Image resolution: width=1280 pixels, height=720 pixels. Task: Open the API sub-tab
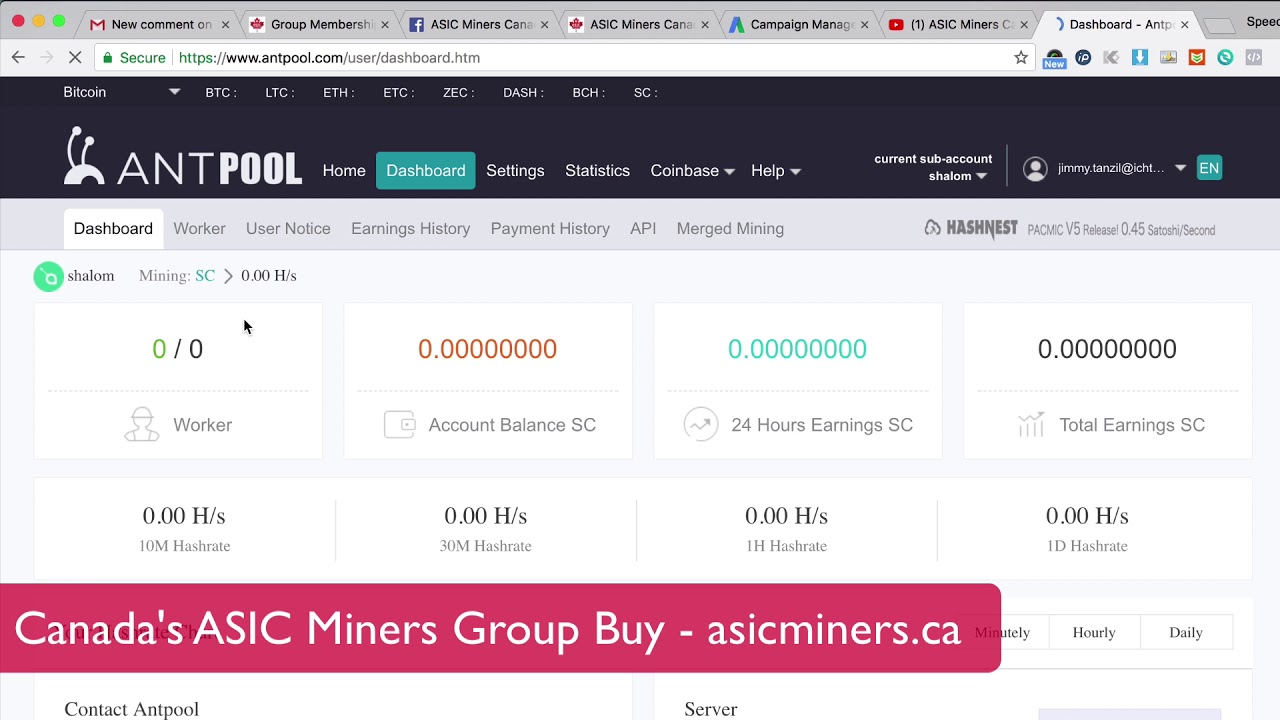point(643,229)
